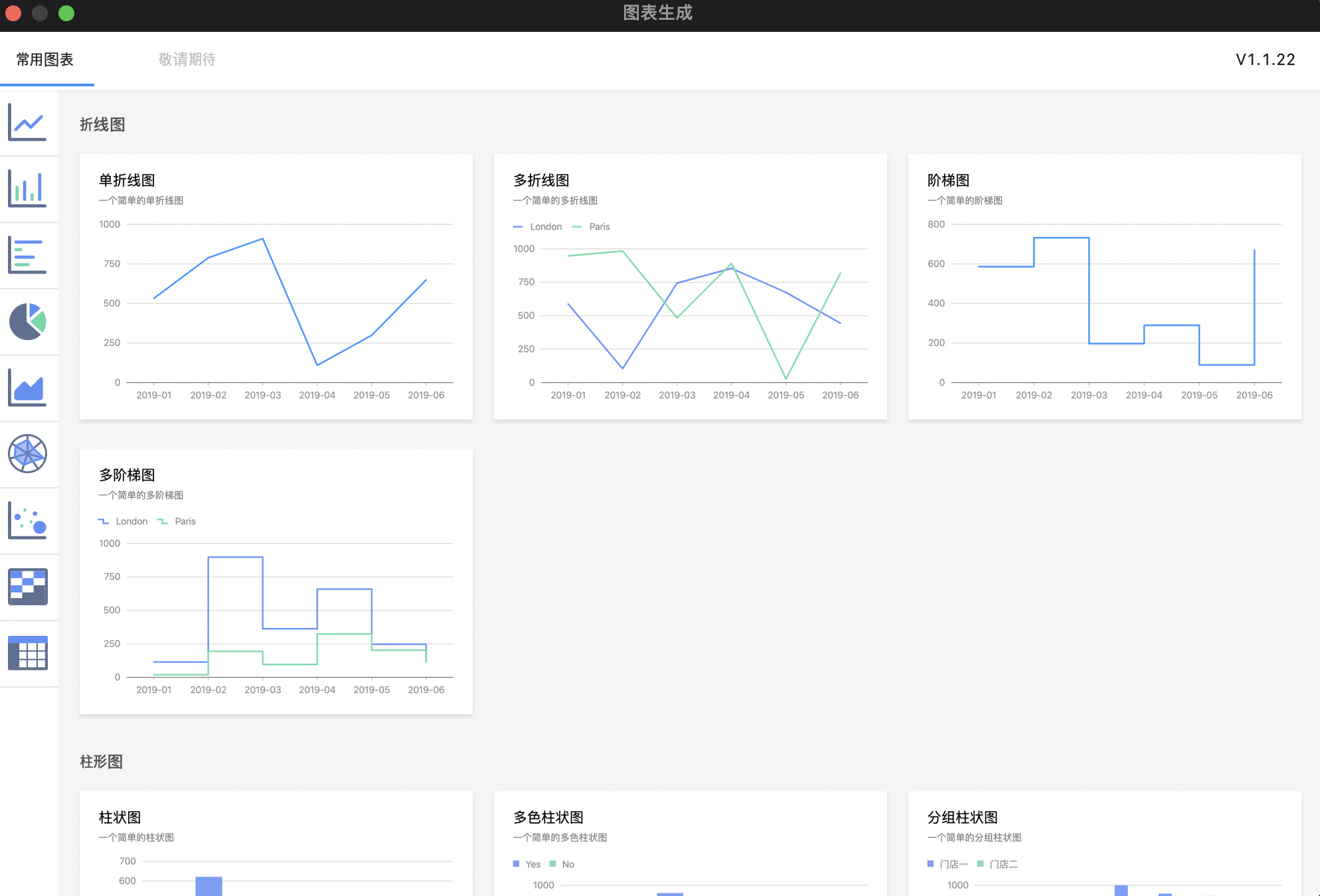Open the pie chart category icon
Image resolution: width=1320 pixels, height=896 pixels.
click(27, 322)
